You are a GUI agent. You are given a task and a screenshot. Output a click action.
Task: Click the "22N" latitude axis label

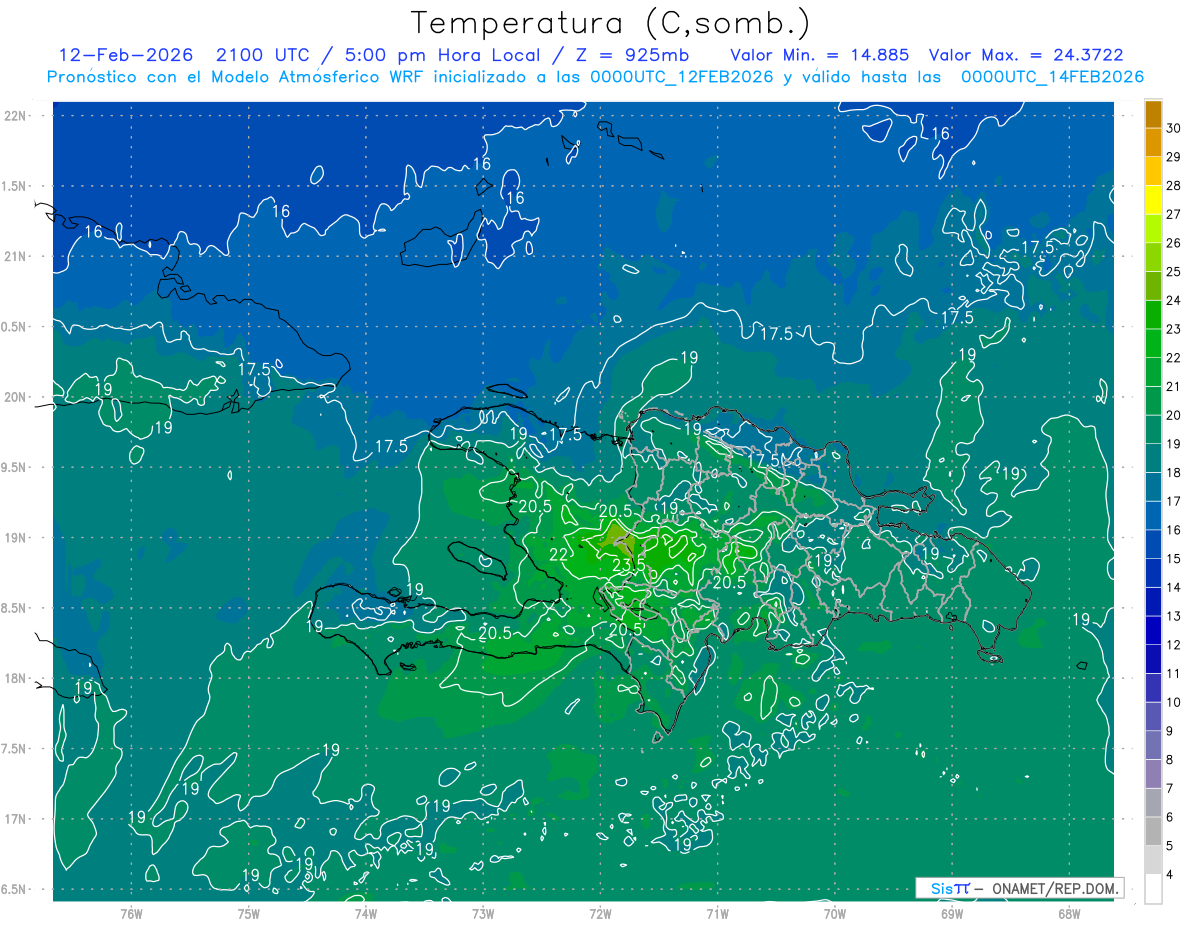pyautogui.click(x=16, y=116)
